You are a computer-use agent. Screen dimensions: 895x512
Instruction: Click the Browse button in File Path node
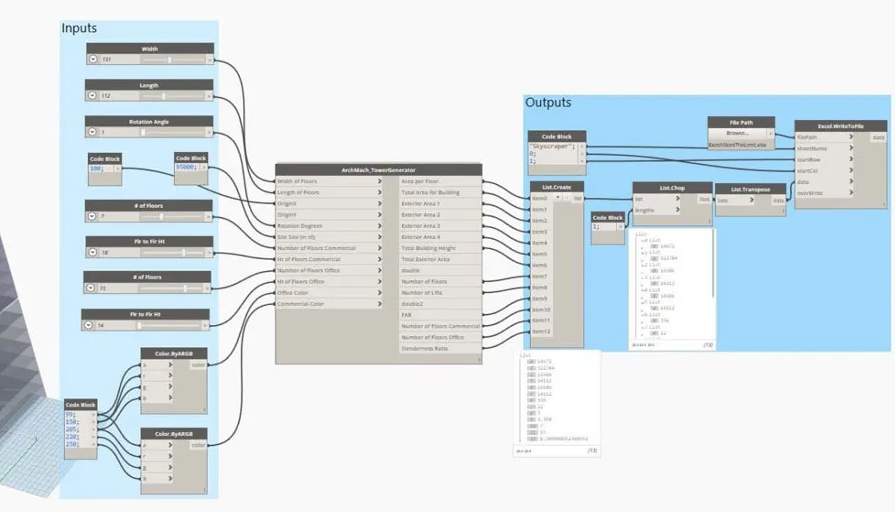point(737,133)
